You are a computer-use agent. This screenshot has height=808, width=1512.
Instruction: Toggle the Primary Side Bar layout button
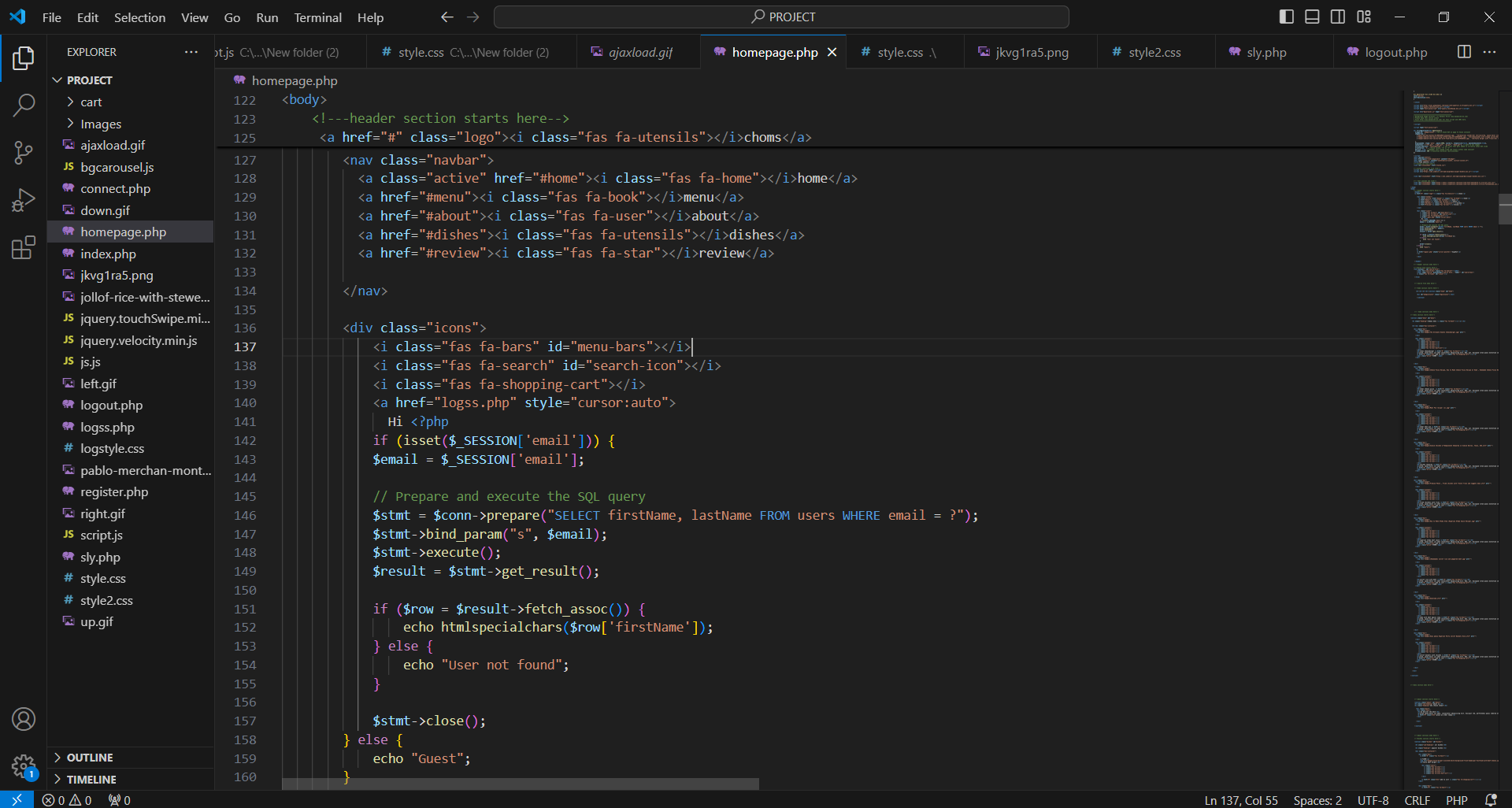(1287, 17)
